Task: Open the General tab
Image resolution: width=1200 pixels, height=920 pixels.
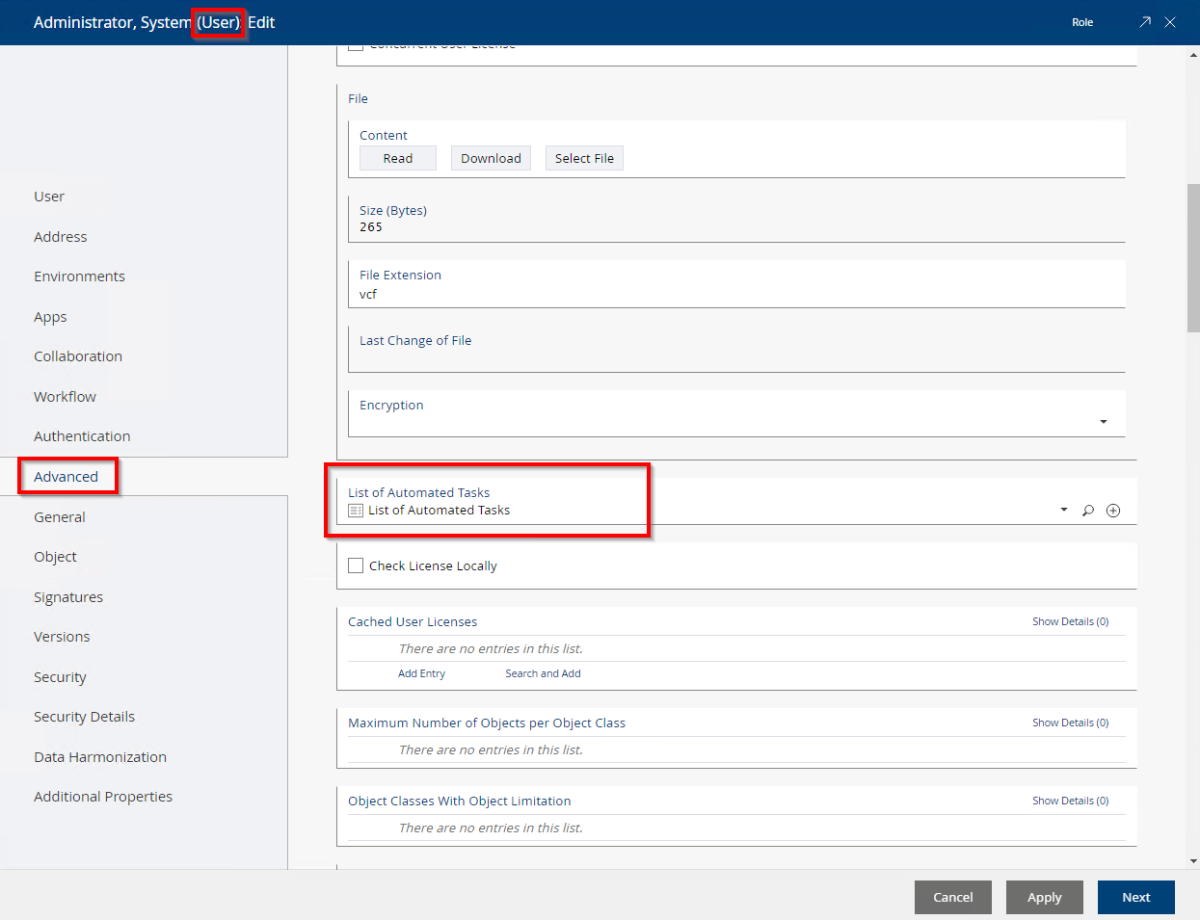Action: tap(59, 517)
